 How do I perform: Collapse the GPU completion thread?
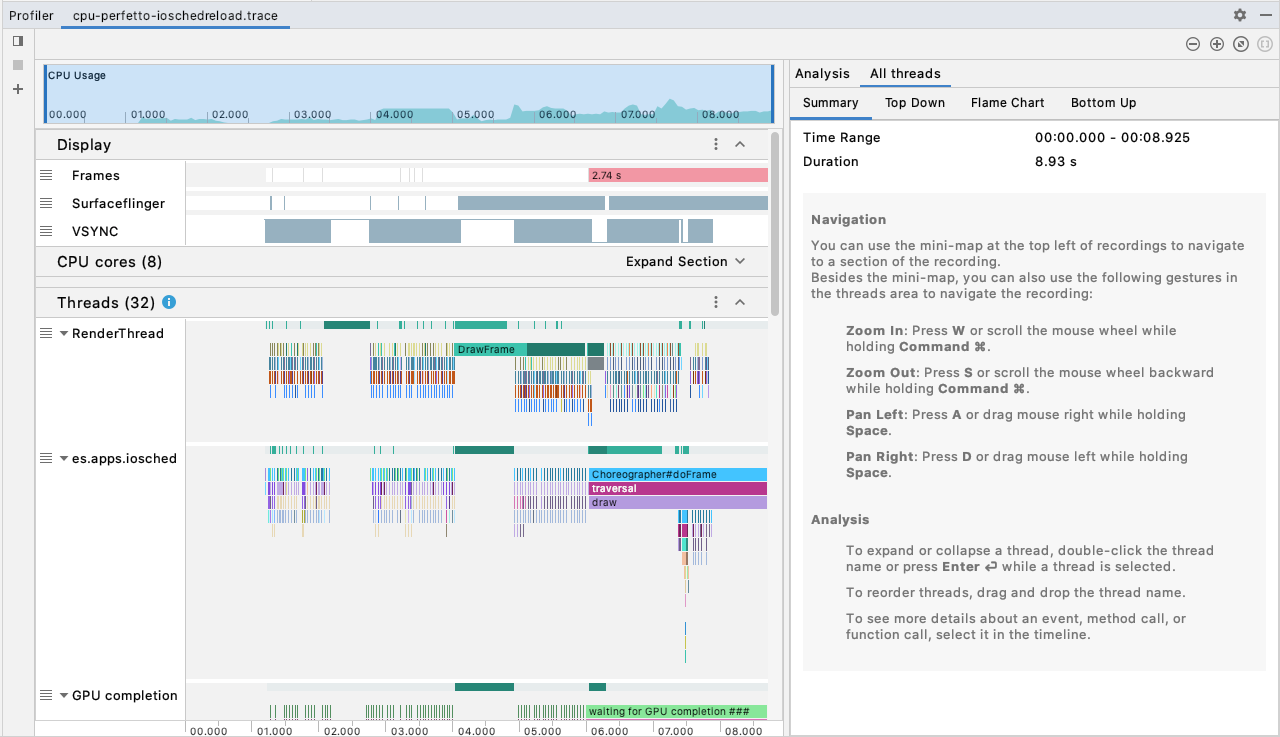click(x=64, y=695)
